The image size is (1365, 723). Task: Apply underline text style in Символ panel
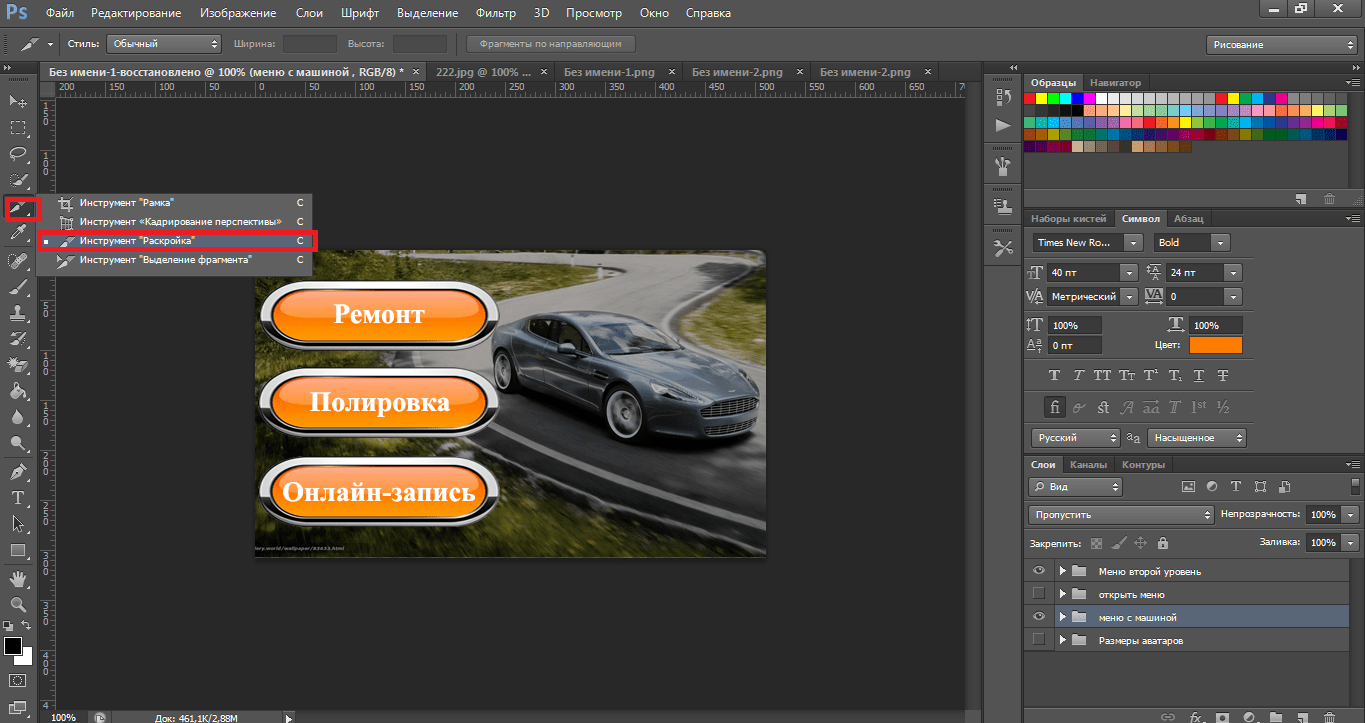click(1198, 376)
